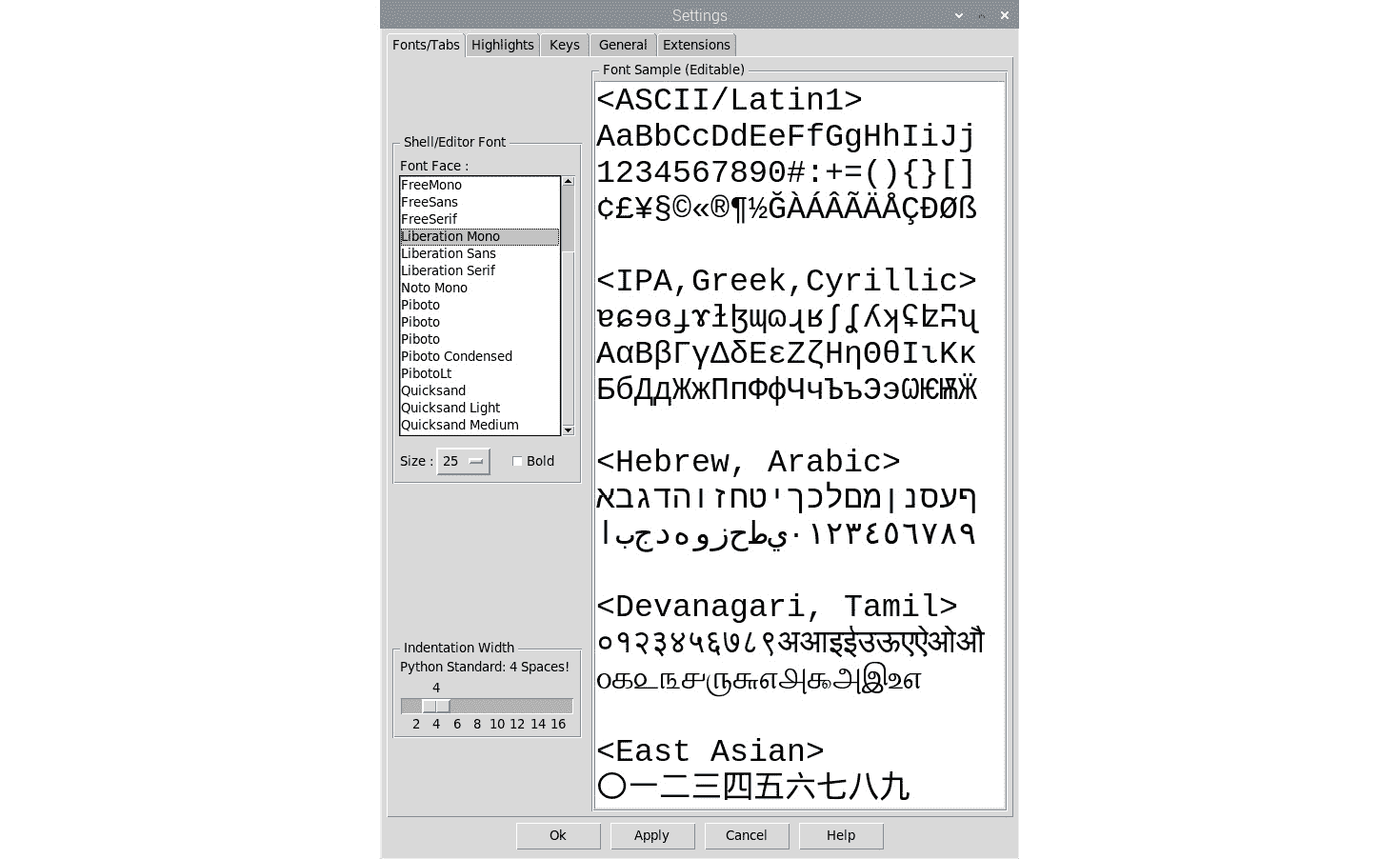Screen dimensions: 1400x859
Task: Open the Keys tab
Action: coord(564,45)
